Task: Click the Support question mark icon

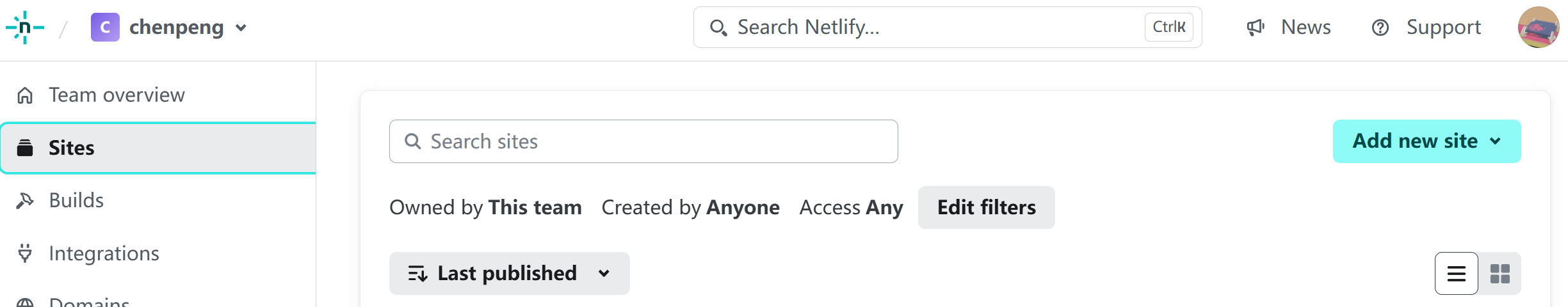Action: [x=1380, y=28]
